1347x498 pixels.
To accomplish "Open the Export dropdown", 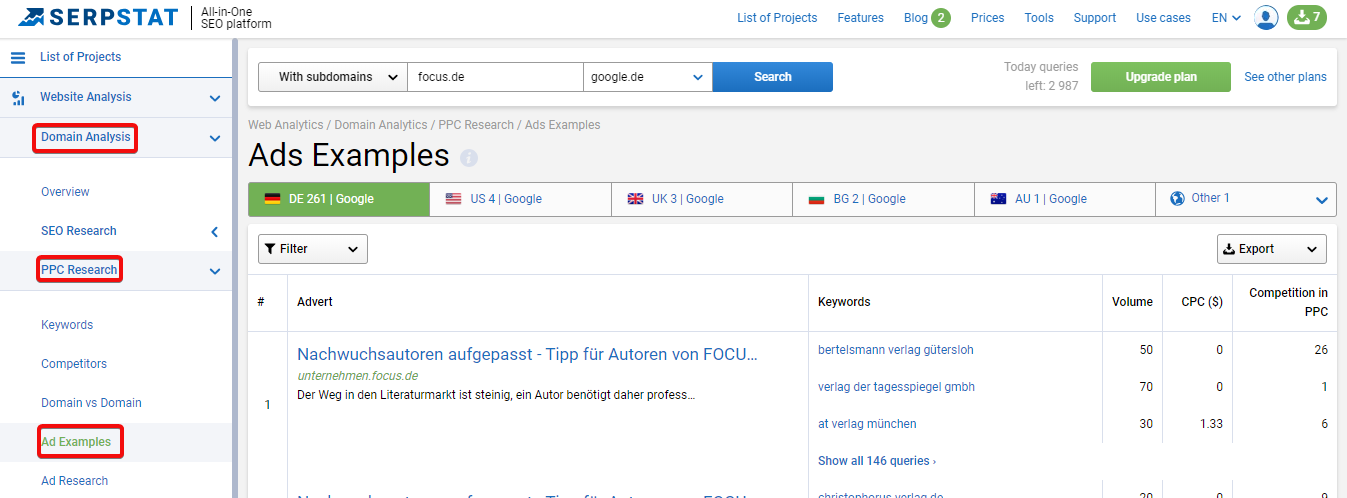I will (1272, 249).
